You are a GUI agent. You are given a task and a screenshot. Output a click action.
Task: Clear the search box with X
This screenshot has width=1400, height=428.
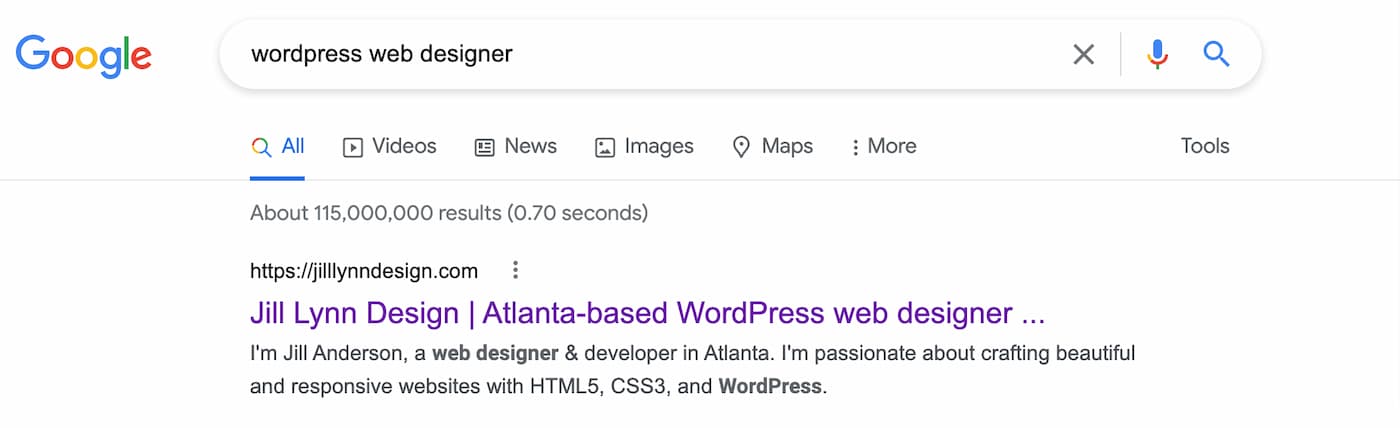pyautogui.click(x=1083, y=54)
